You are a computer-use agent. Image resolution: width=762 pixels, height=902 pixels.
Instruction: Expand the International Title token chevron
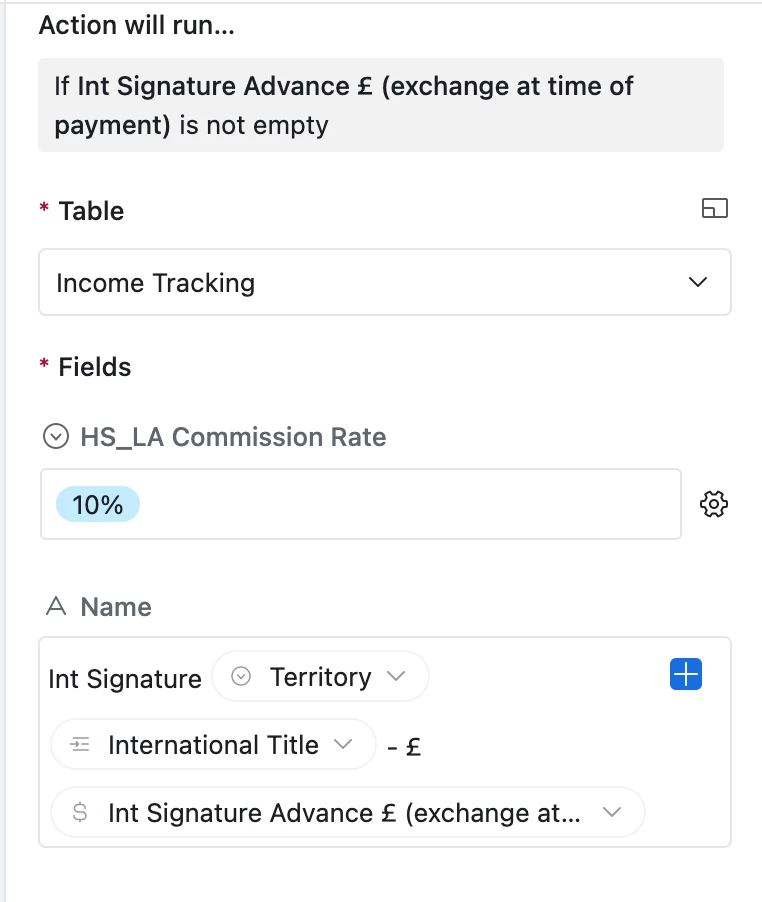point(343,744)
